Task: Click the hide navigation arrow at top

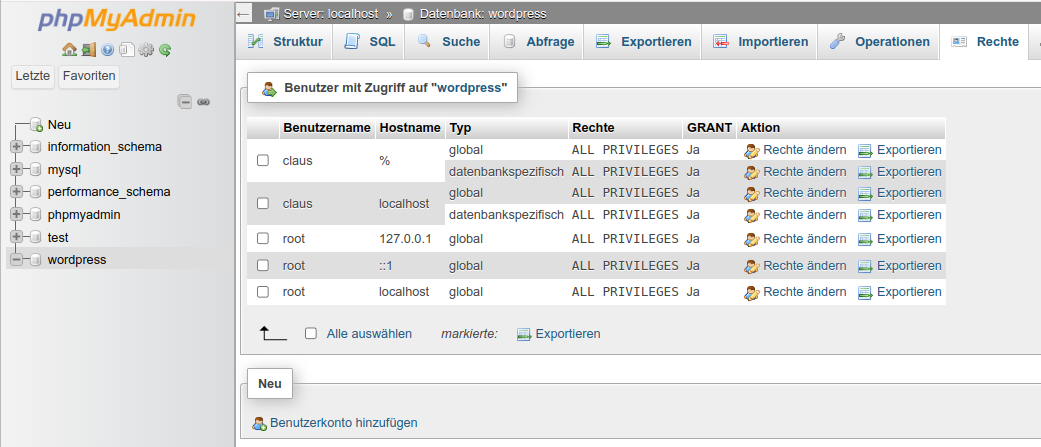Action: click(x=244, y=13)
